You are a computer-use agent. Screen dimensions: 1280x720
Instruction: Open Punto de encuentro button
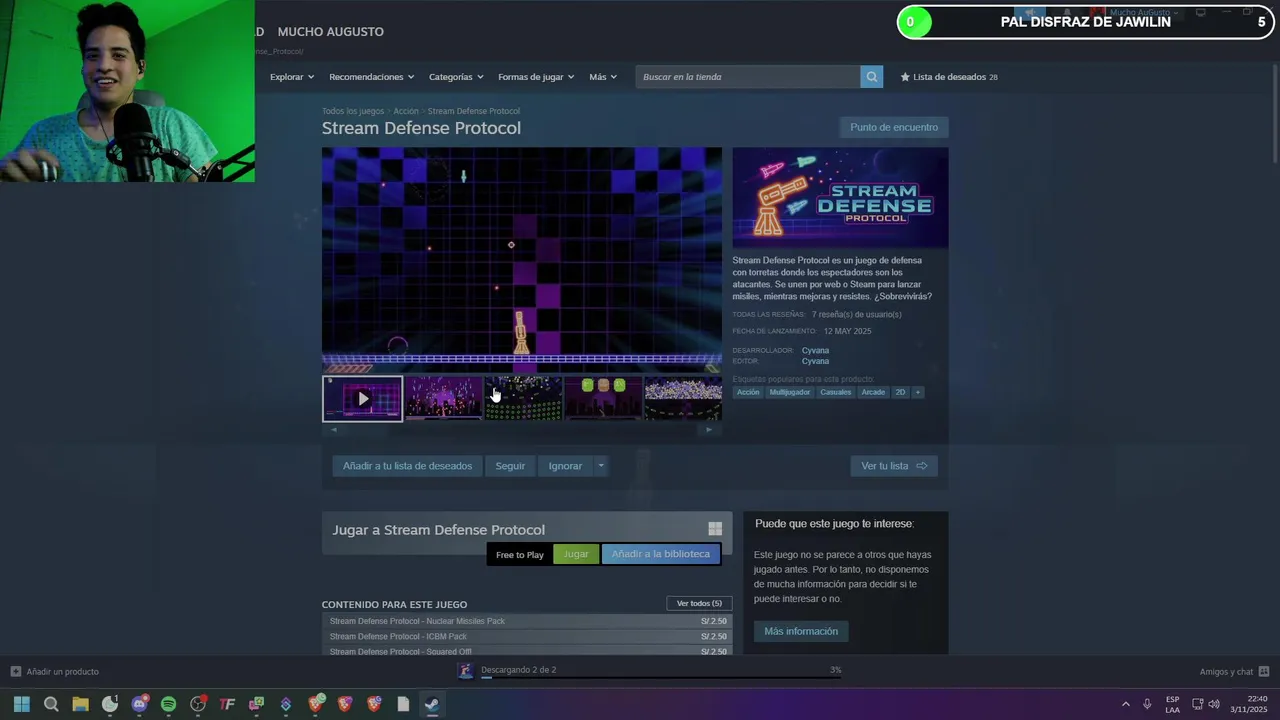[894, 127]
